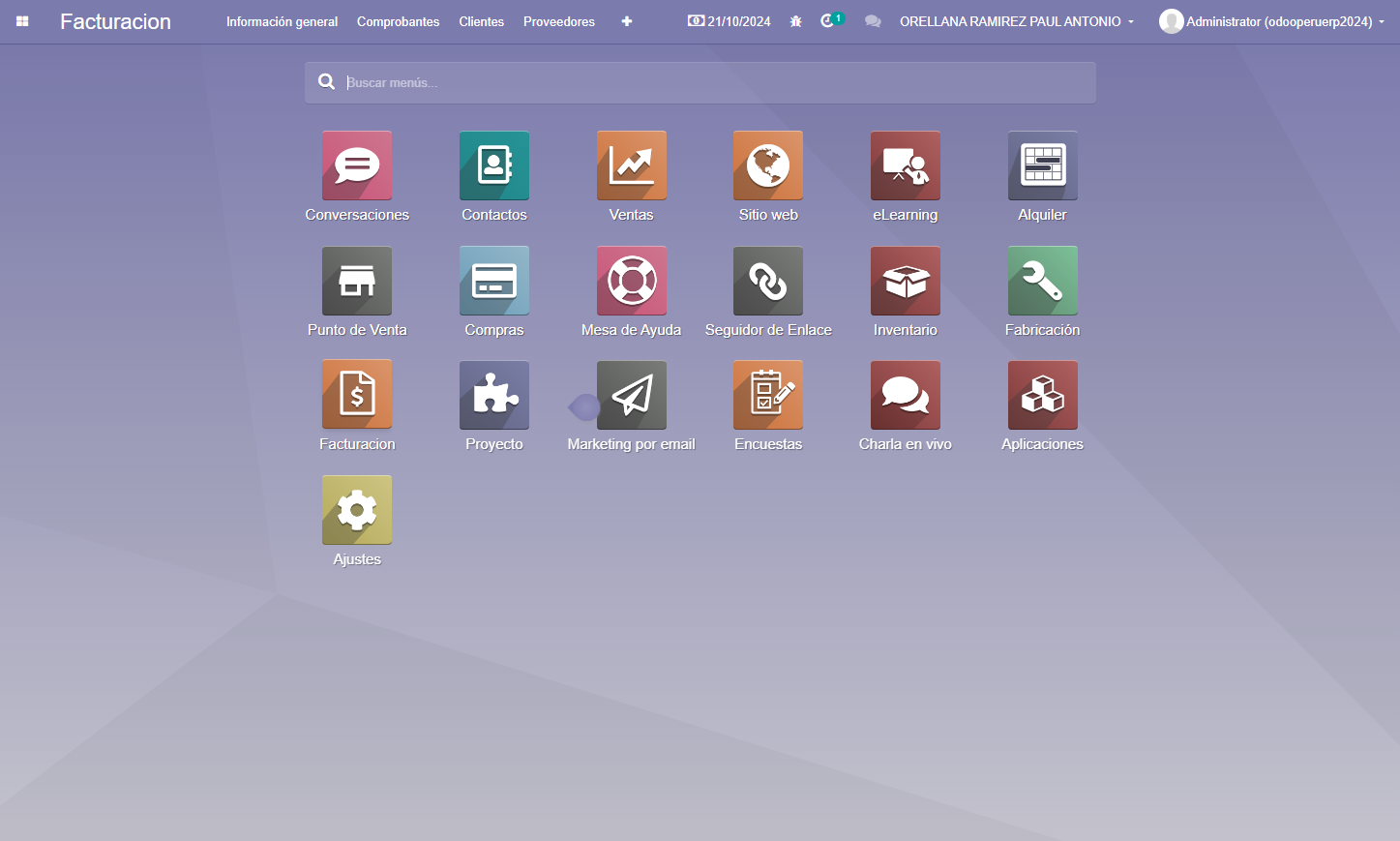Focus the Buscar menús search field
The height and width of the screenshot is (841, 1400).
pyautogui.click(x=700, y=83)
